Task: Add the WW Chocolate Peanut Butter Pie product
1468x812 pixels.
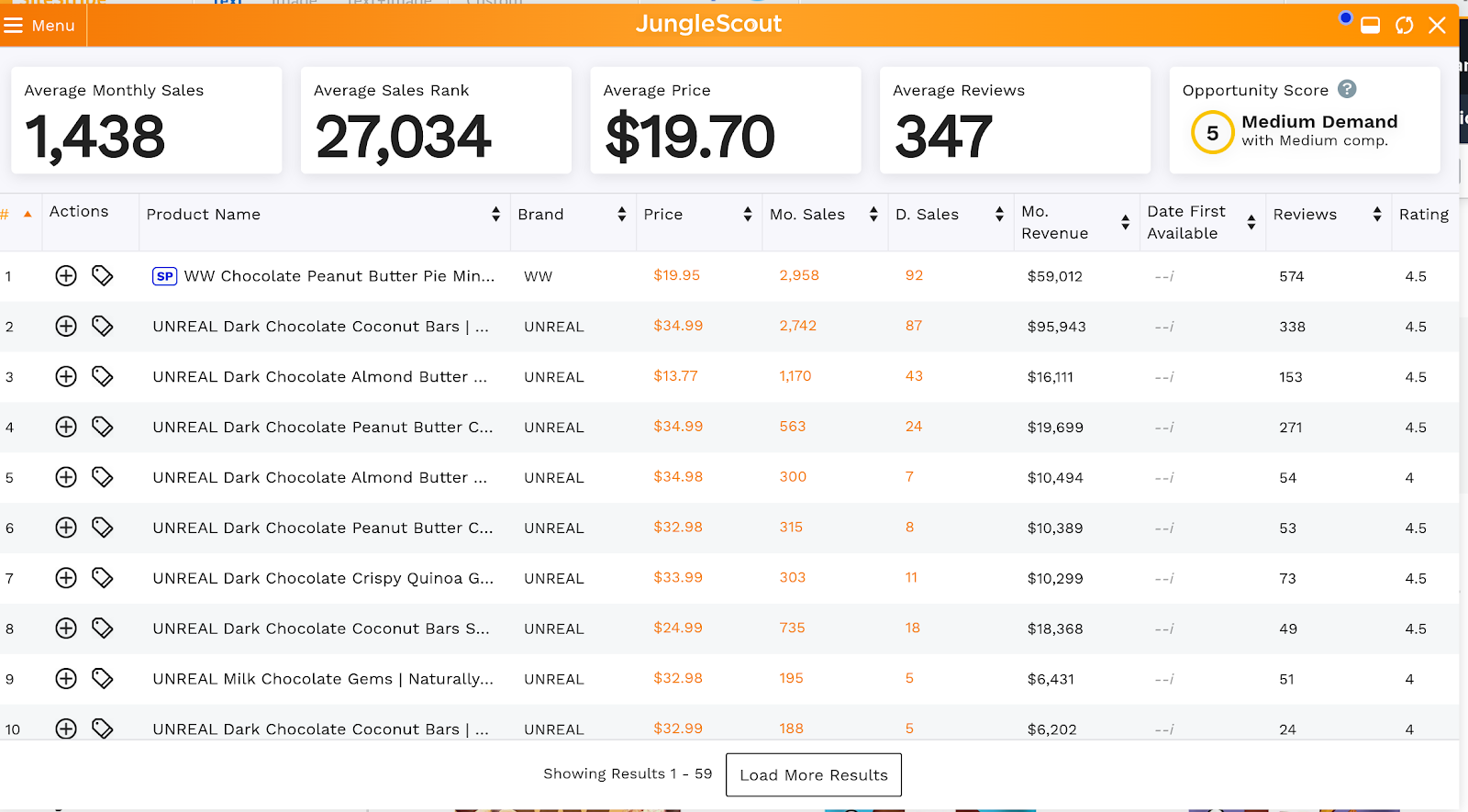Action: tap(66, 276)
